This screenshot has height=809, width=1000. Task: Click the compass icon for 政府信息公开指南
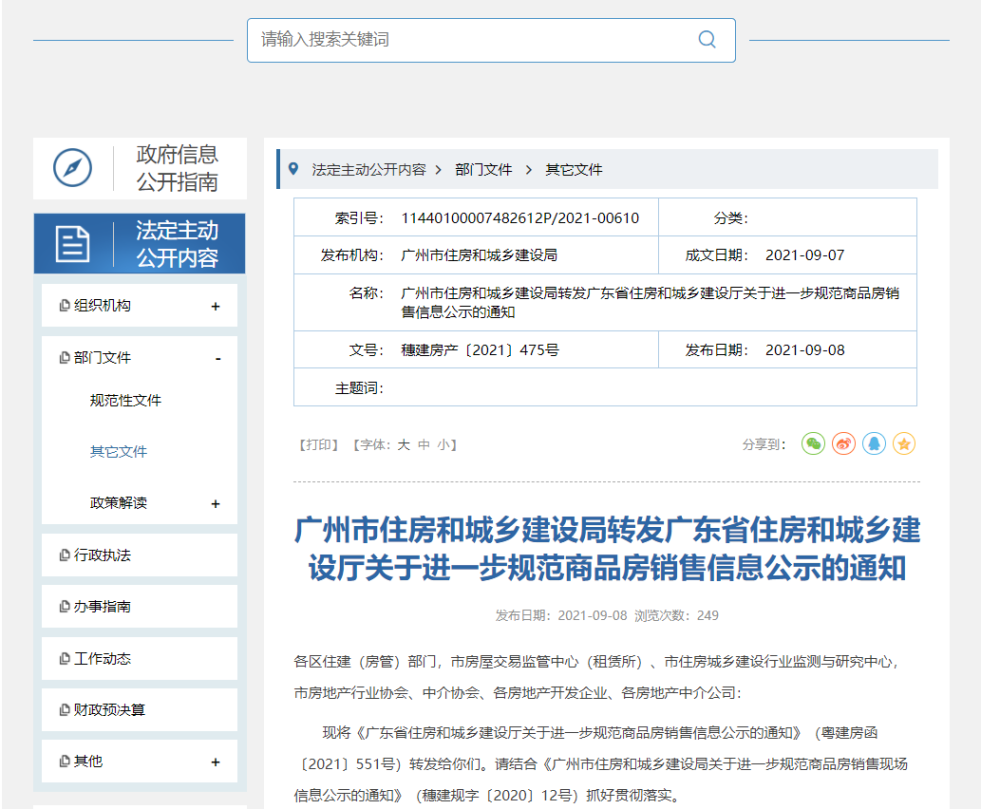click(x=72, y=168)
